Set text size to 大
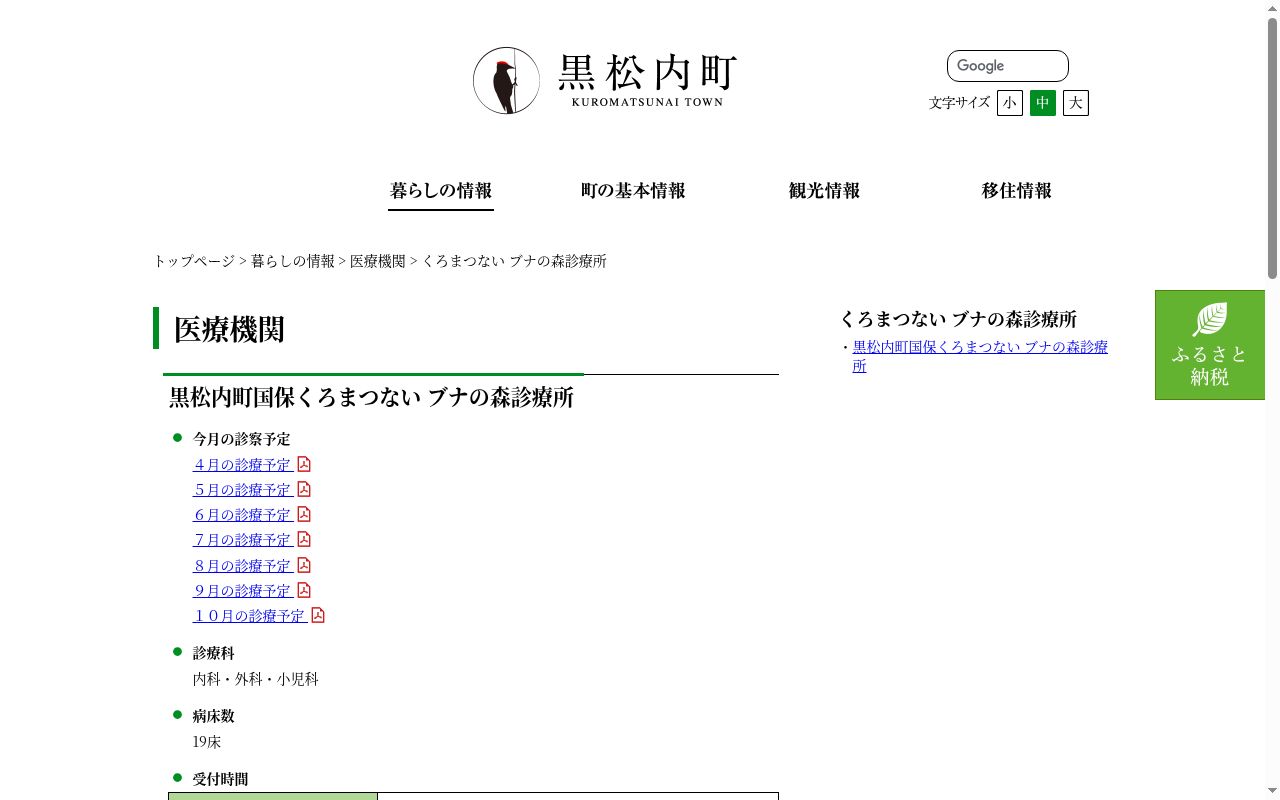The width and height of the screenshot is (1280, 800). coord(1076,103)
